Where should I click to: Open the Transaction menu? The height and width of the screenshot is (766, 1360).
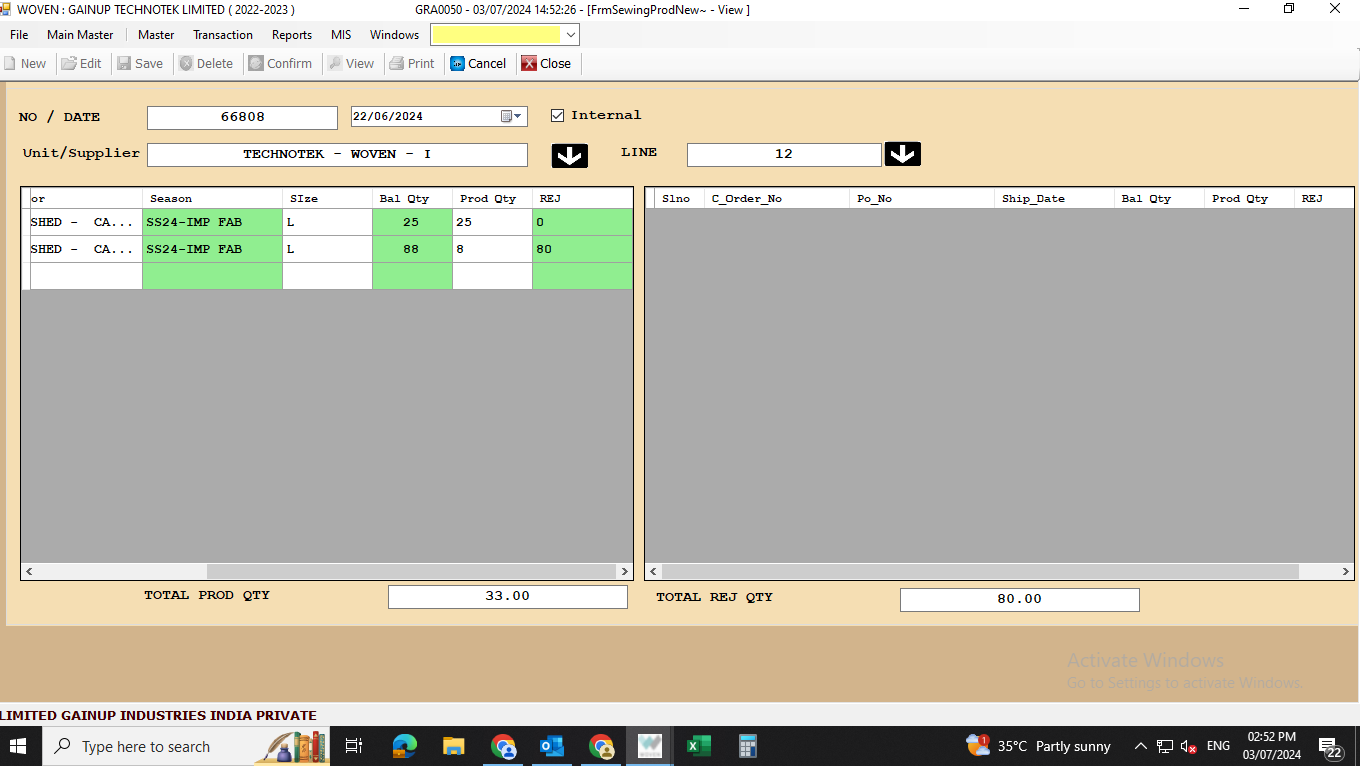click(223, 35)
